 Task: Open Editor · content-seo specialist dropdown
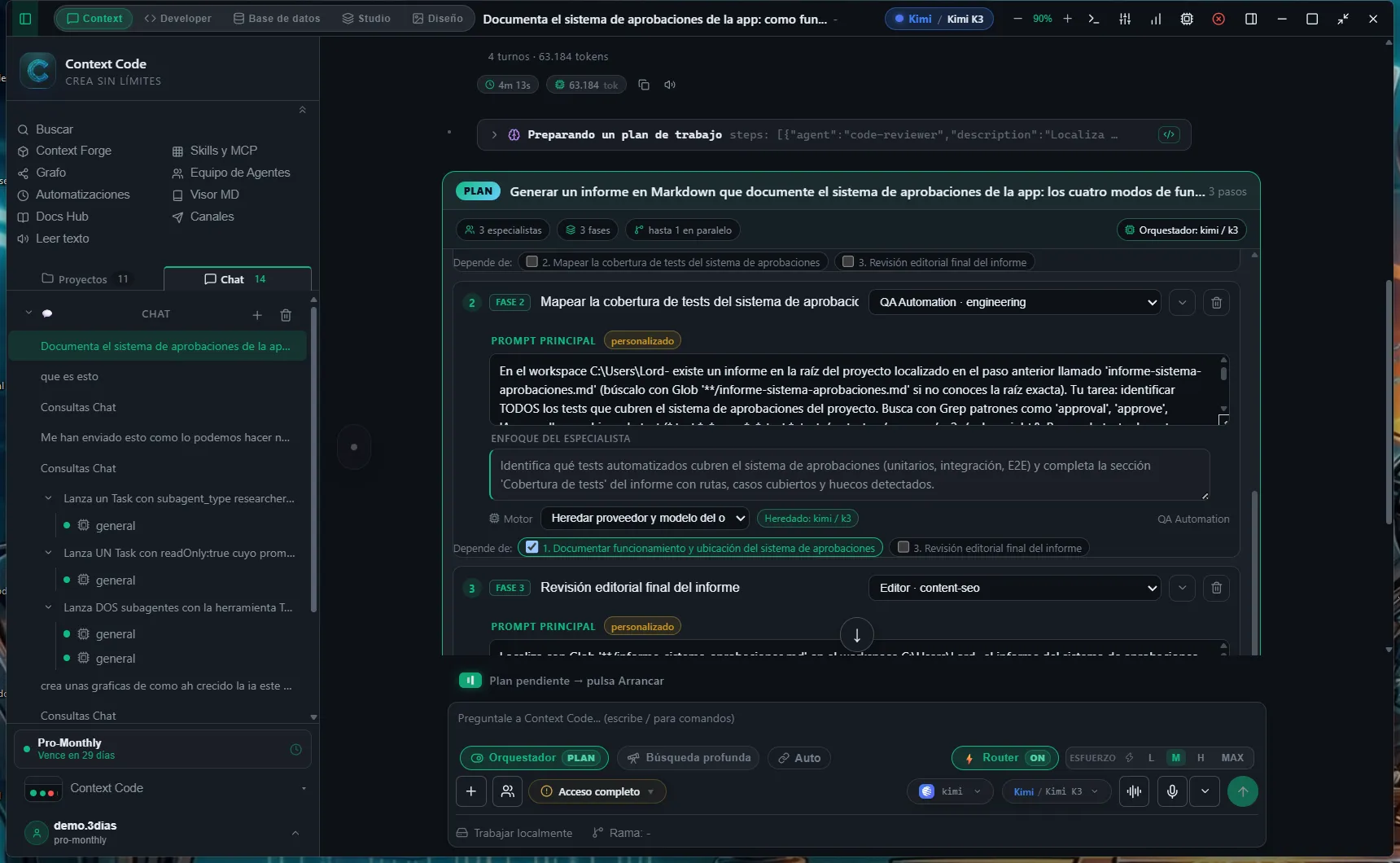[1015, 588]
